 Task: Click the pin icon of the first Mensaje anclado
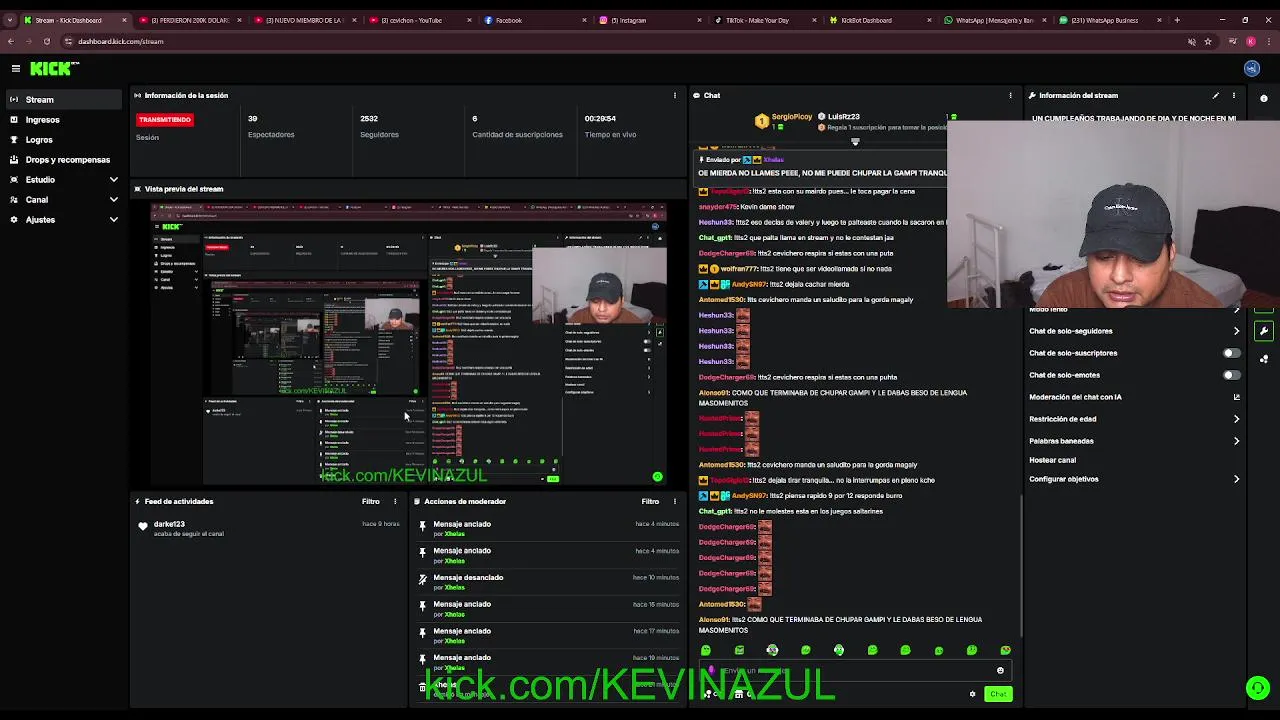pyautogui.click(x=423, y=525)
